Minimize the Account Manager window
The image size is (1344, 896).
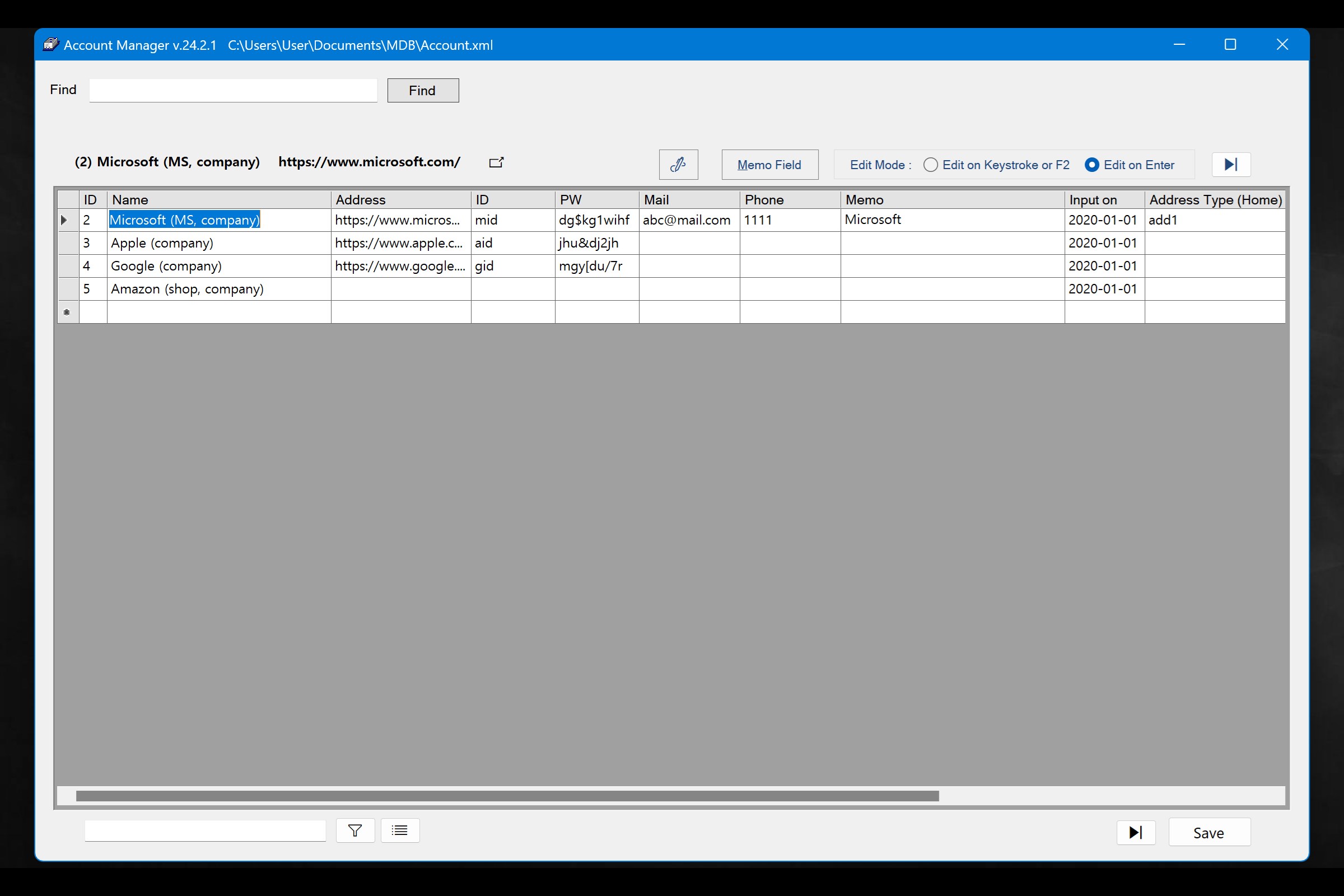[1179, 45]
